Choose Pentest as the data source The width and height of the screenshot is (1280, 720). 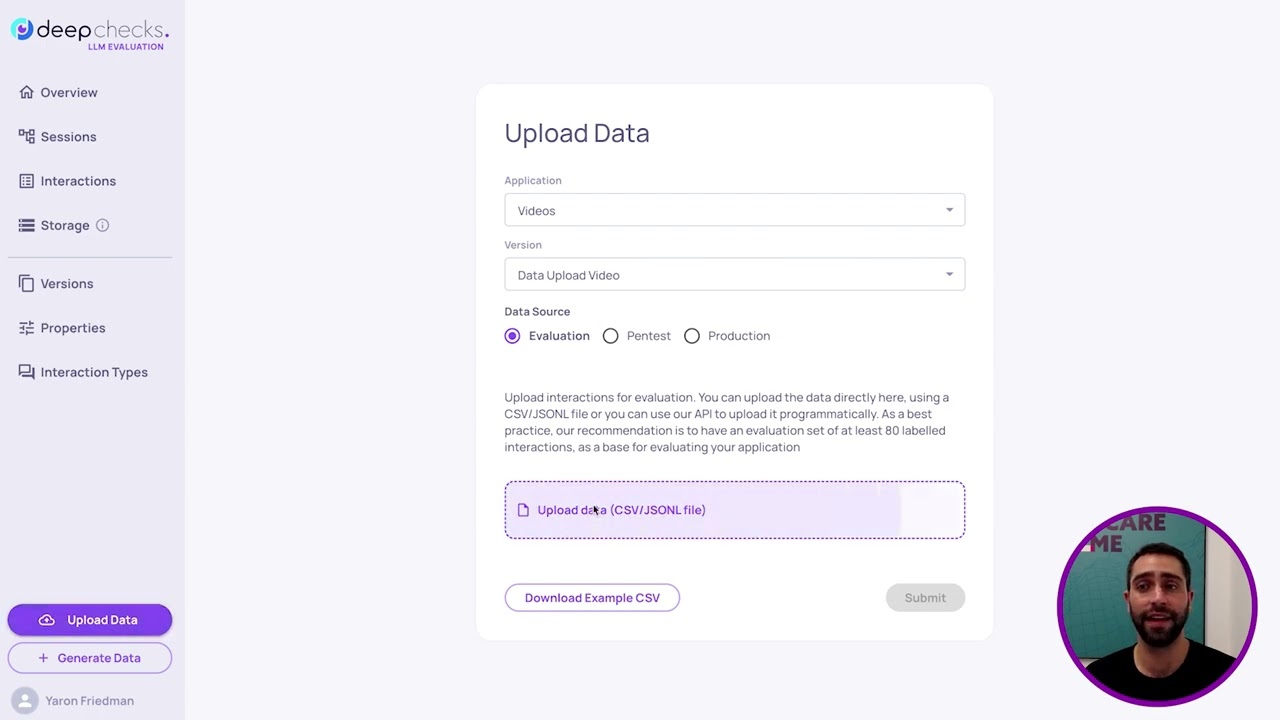click(610, 336)
